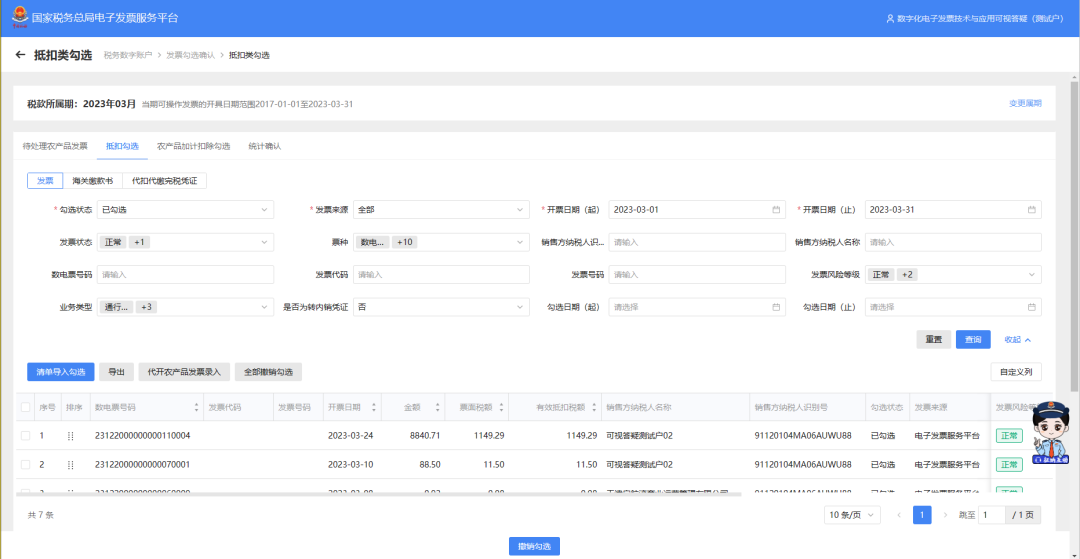Collapse filters with 收起

[1017, 339]
